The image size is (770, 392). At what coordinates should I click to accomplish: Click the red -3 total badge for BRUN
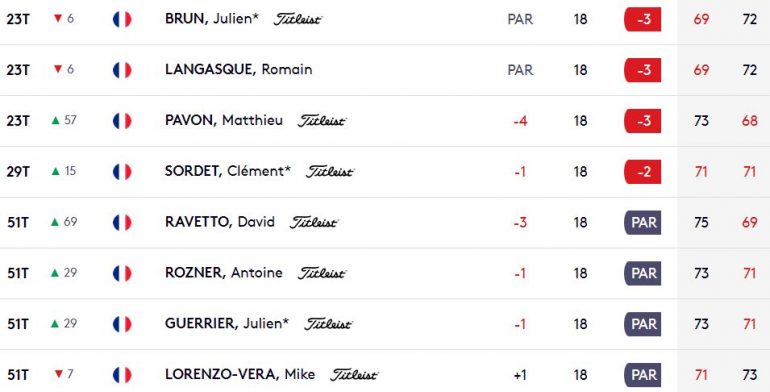[x=642, y=19]
